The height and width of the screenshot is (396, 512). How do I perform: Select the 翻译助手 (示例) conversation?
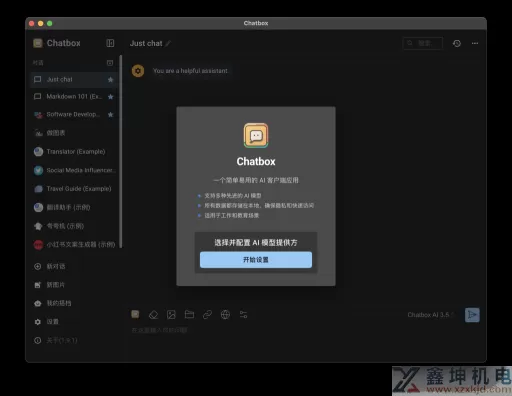pos(74,207)
